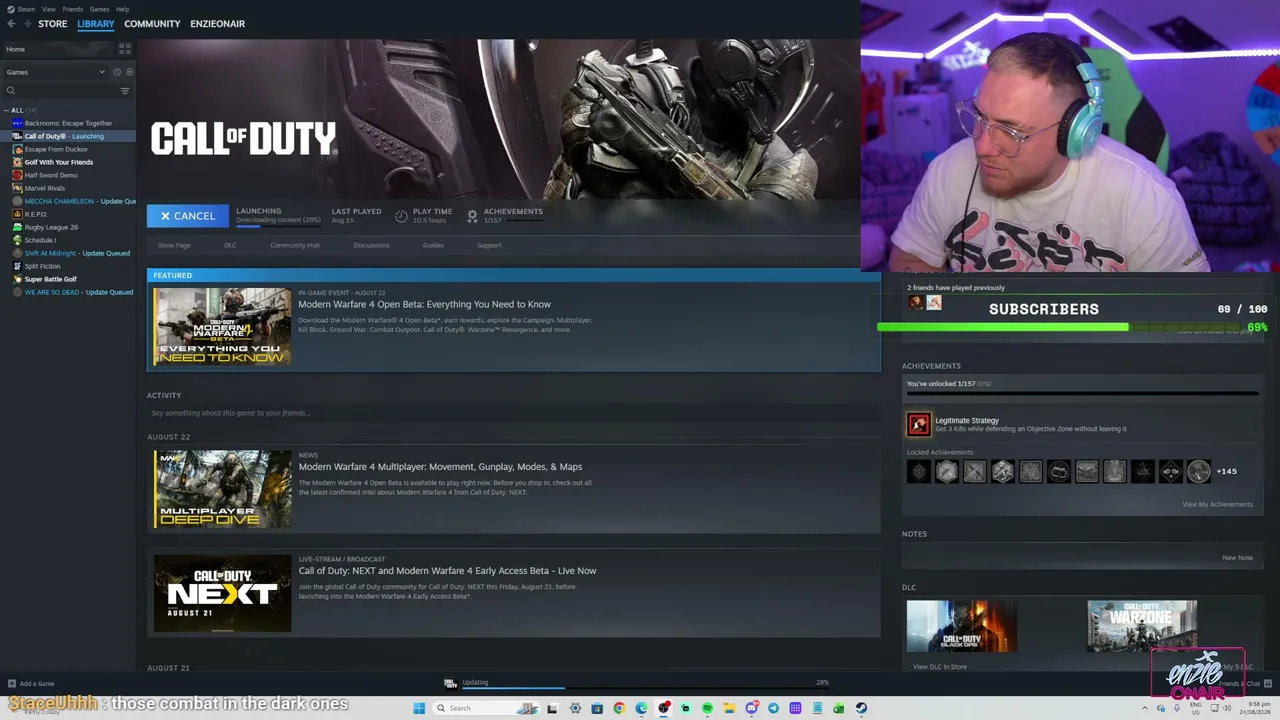
Task: Open the Help menu
Action: pos(122,9)
